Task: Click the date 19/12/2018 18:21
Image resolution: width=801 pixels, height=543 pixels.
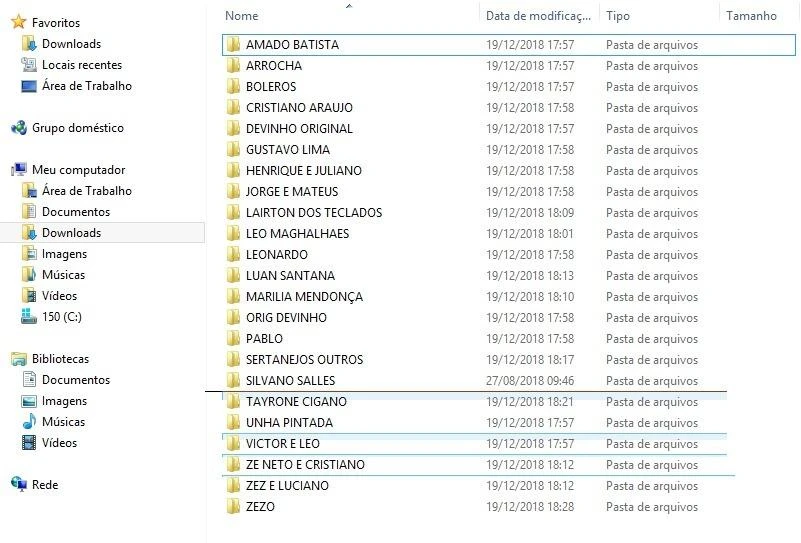Action: (x=530, y=402)
